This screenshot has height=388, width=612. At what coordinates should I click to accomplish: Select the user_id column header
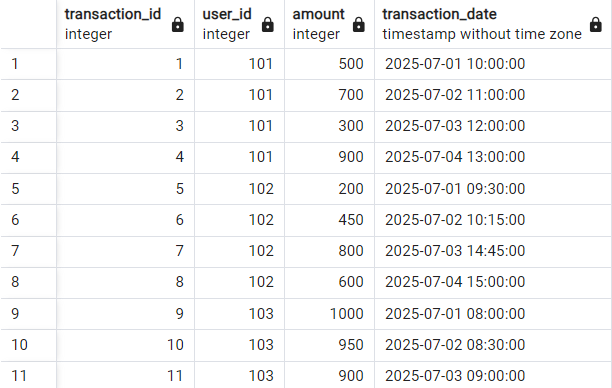coord(239,24)
